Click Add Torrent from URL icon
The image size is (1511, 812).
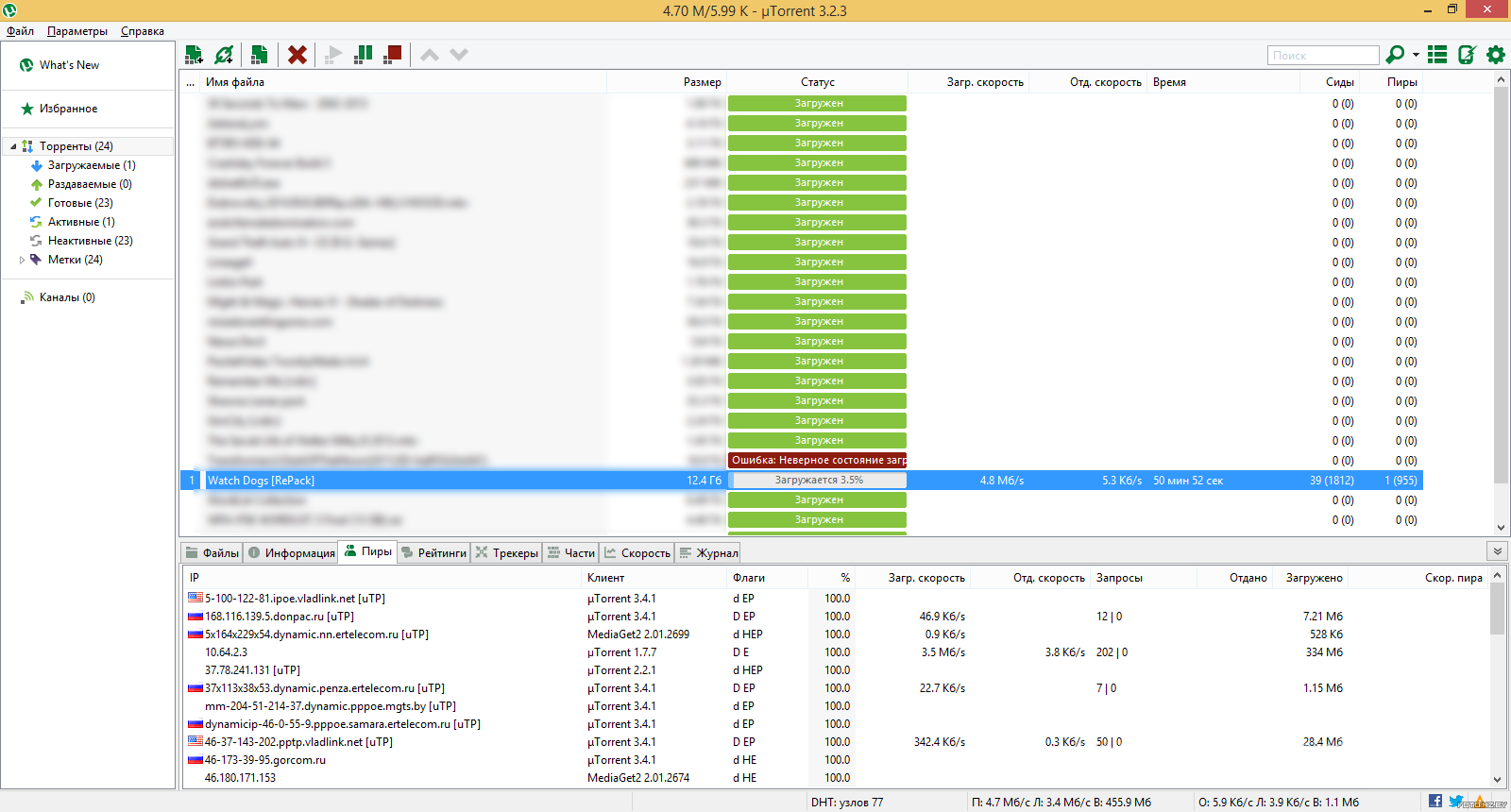click(224, 55)
